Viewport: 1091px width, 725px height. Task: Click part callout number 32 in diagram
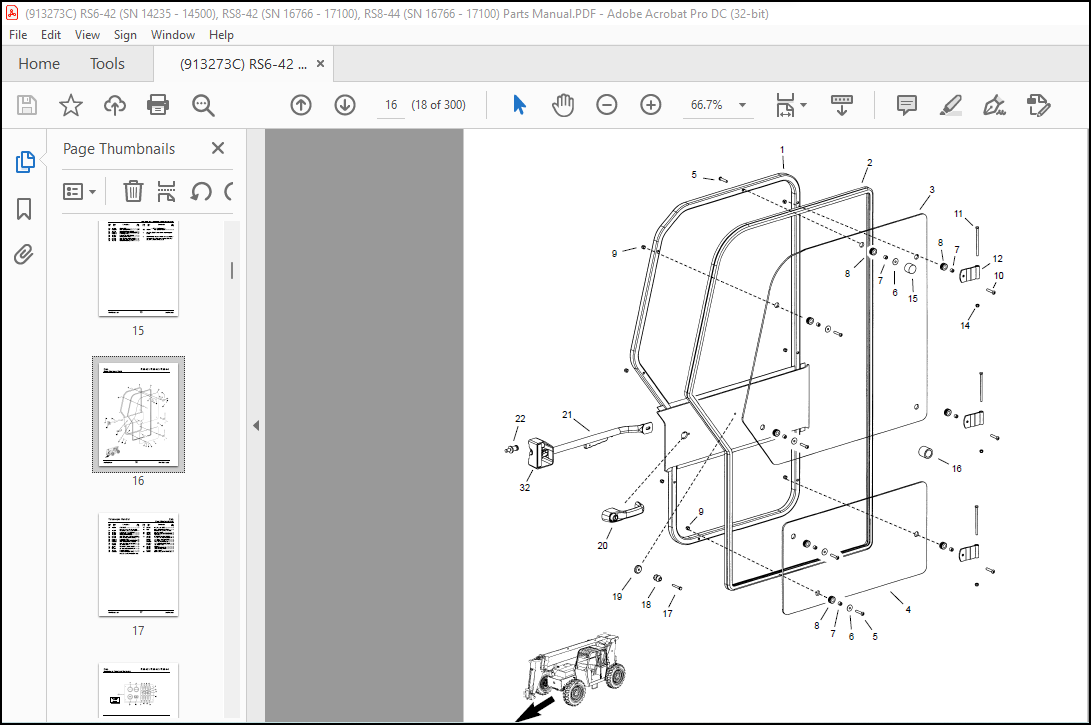(525, 488)
